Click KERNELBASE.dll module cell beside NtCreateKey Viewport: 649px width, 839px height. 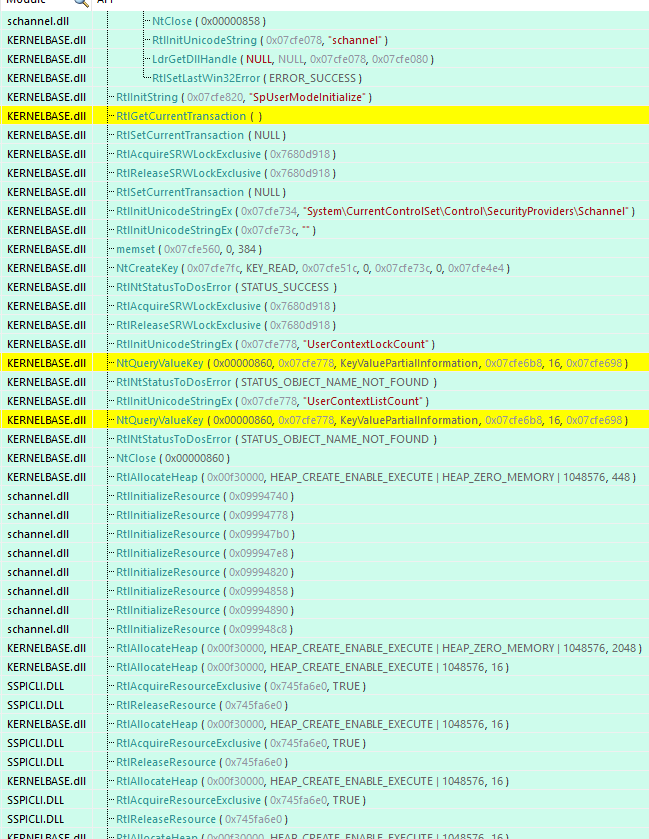pyautogui.click(x=47, y=268)
